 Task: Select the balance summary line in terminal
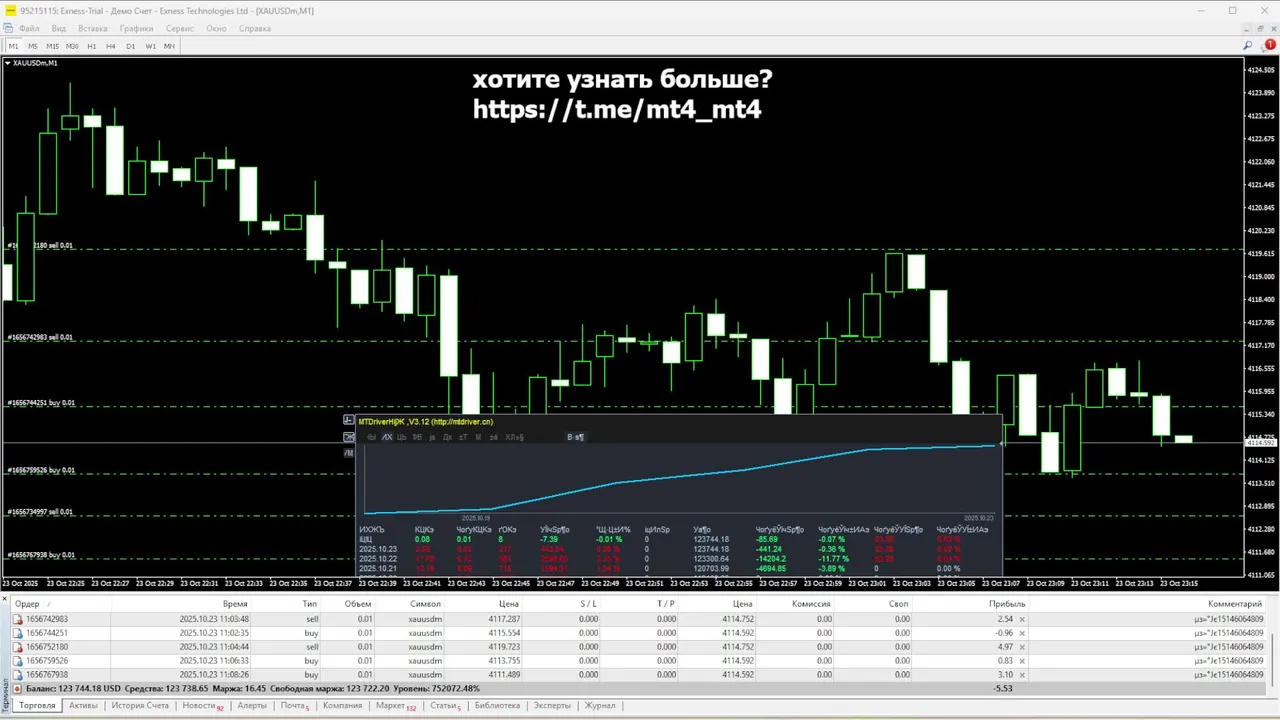coord(640,689)
